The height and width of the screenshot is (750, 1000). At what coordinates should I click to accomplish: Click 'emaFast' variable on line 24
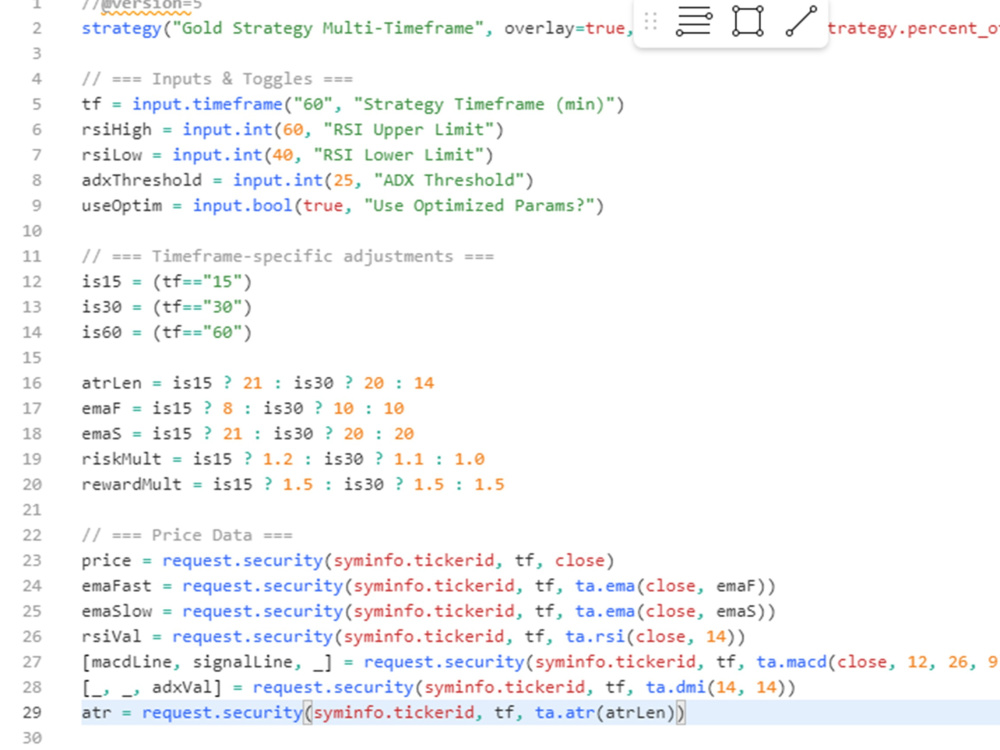coord(117,586)
